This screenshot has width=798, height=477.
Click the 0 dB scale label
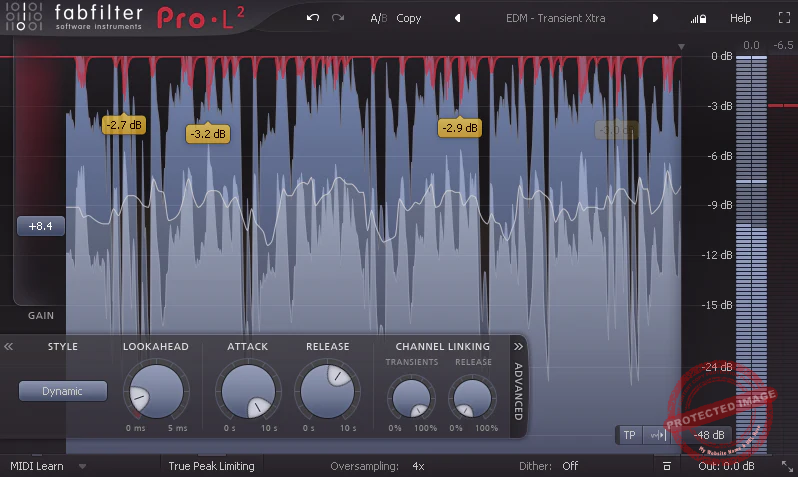[722, 56]
